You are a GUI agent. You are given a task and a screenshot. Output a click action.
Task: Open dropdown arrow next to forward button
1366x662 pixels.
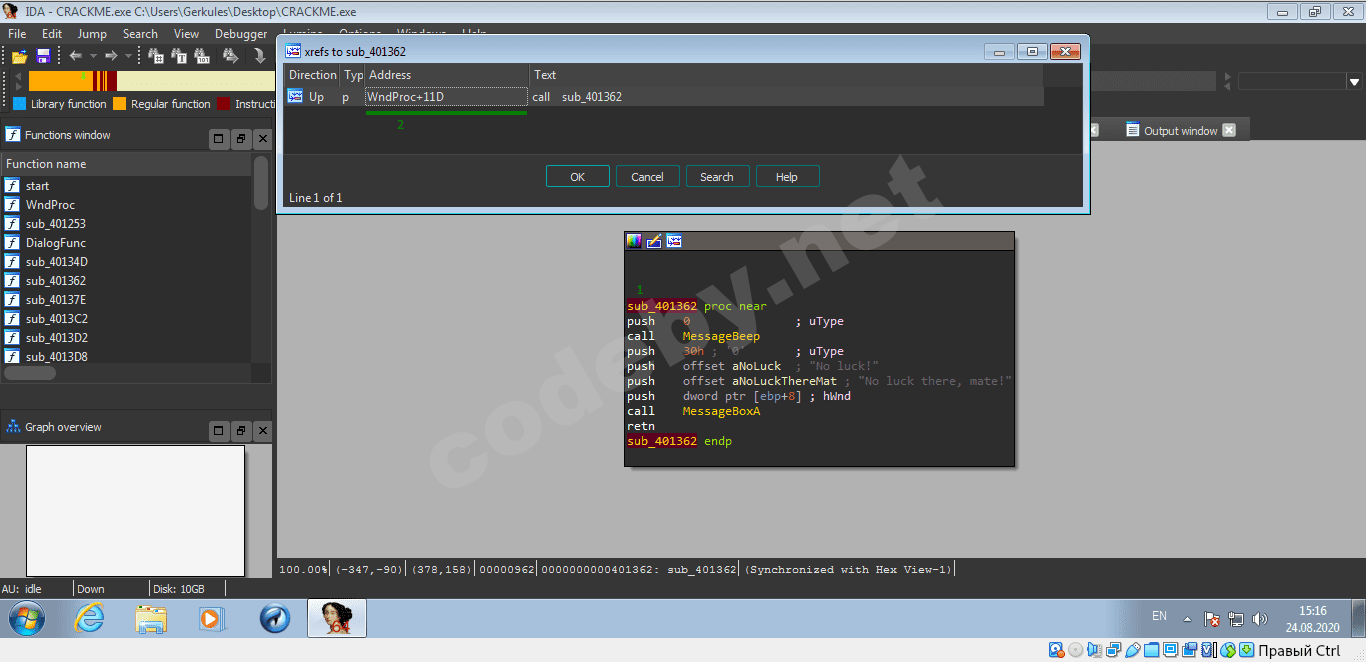pyautogui.click(x=128, y=56)
